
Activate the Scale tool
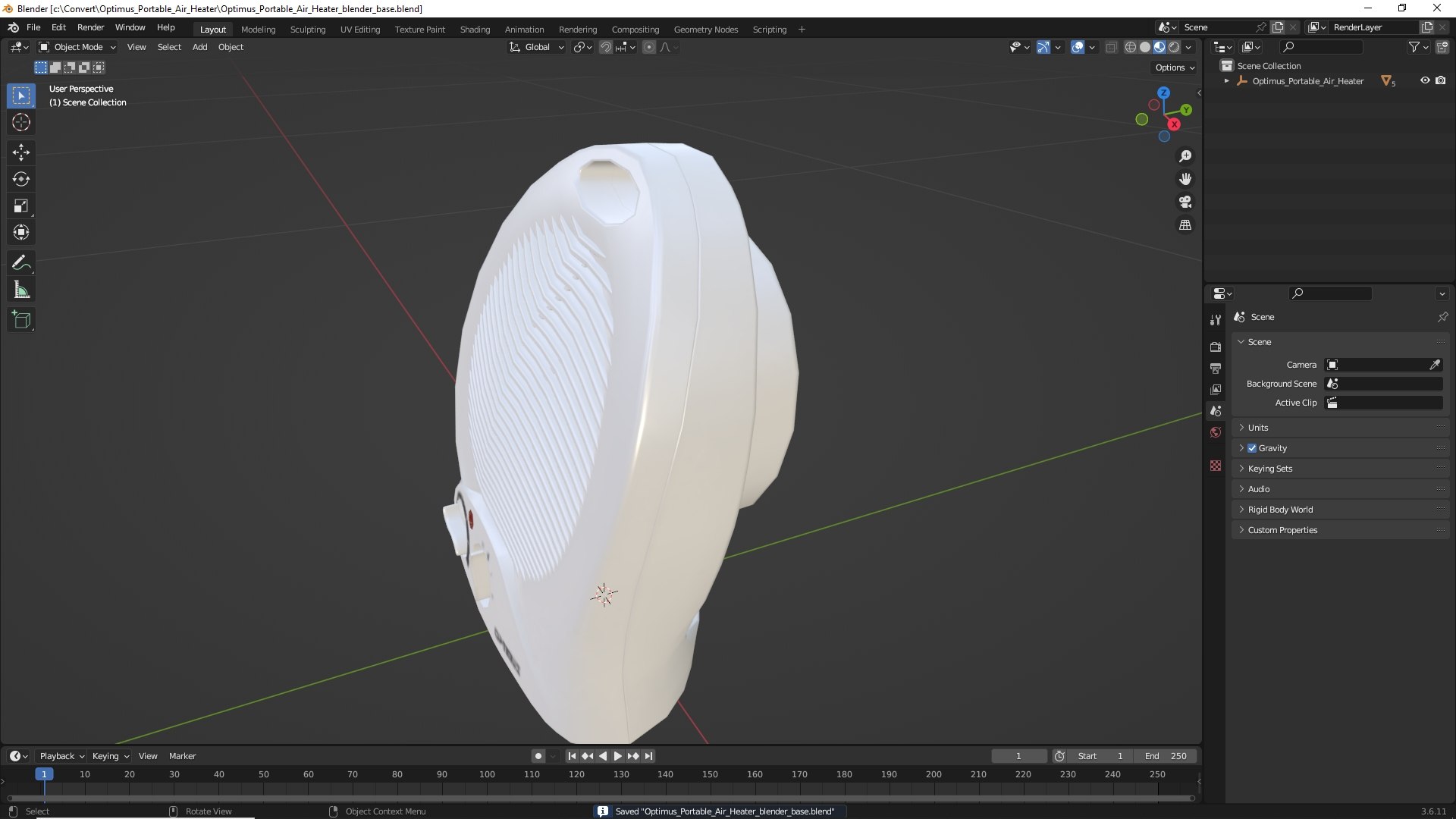pos(21,206)
